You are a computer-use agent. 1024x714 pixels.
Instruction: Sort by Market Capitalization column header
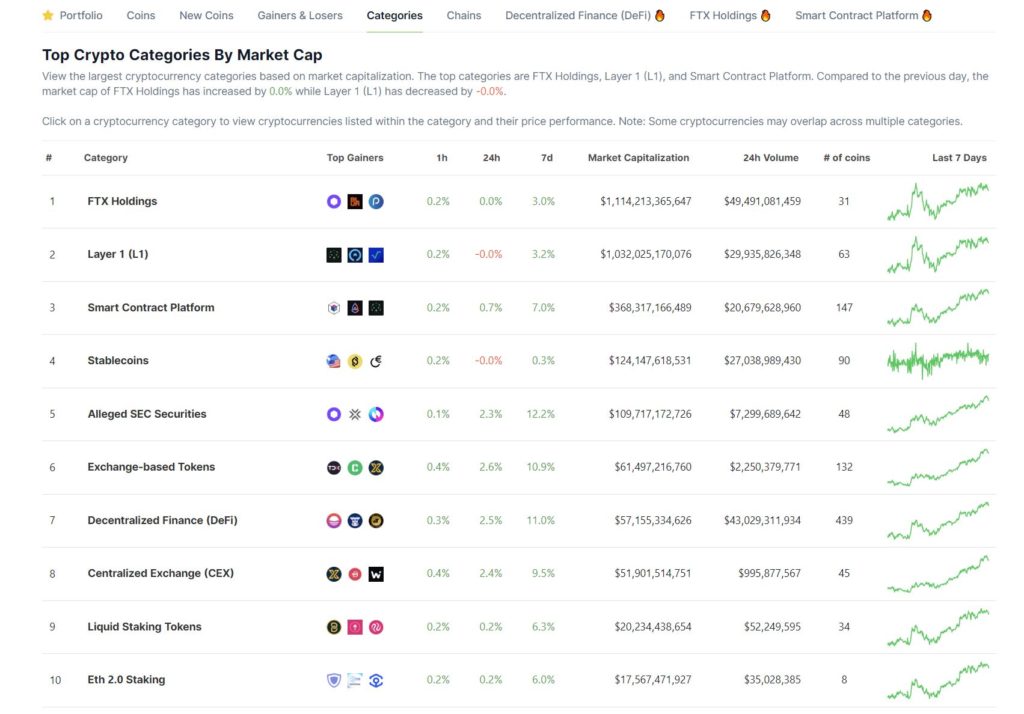[639, 158]
